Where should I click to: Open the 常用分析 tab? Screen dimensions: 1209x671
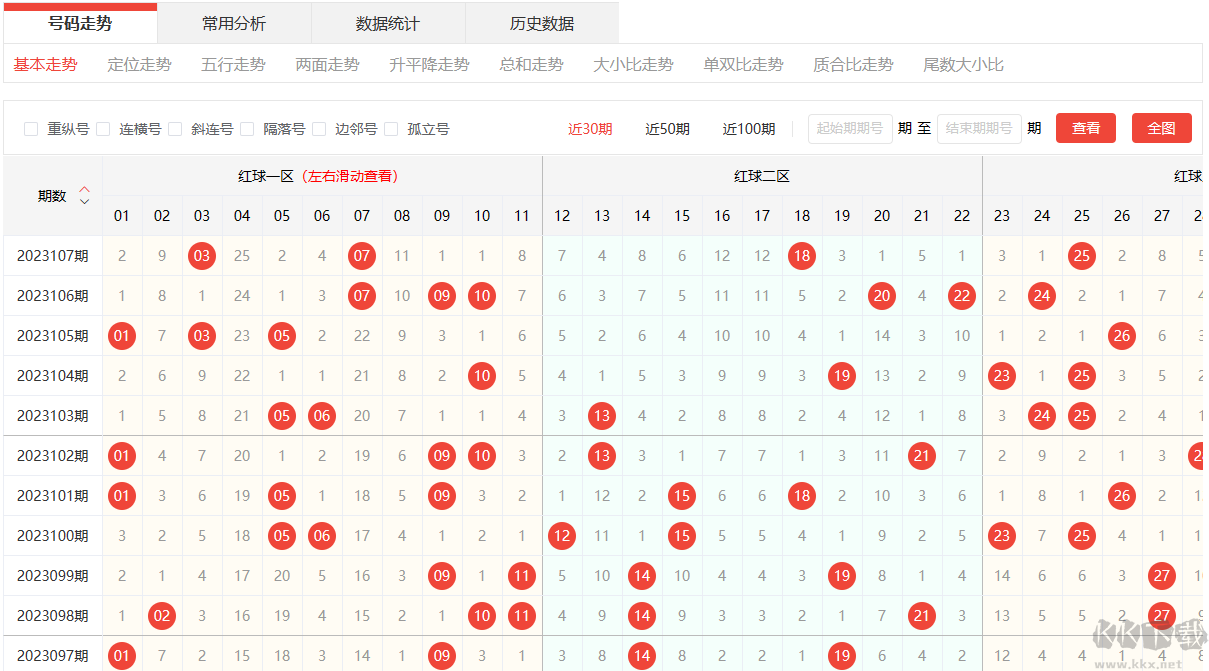click(234, 23)
